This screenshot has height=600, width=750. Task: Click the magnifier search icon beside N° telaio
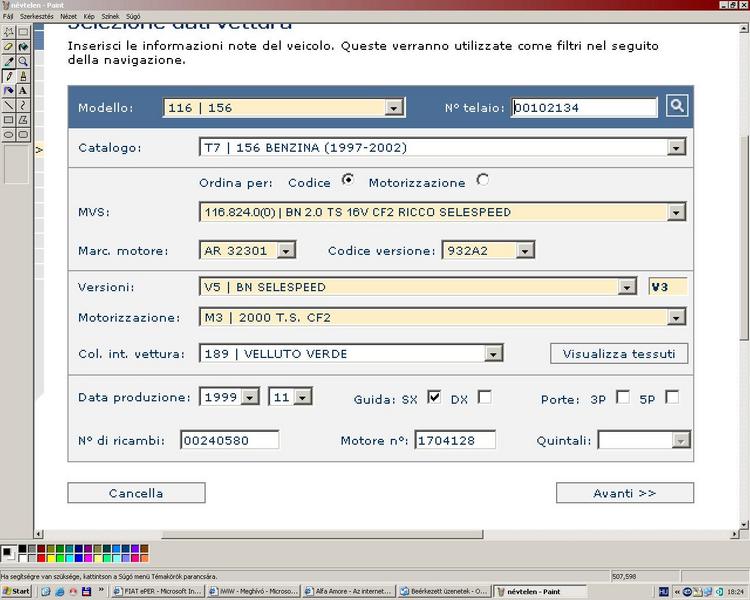click(677, 105)
